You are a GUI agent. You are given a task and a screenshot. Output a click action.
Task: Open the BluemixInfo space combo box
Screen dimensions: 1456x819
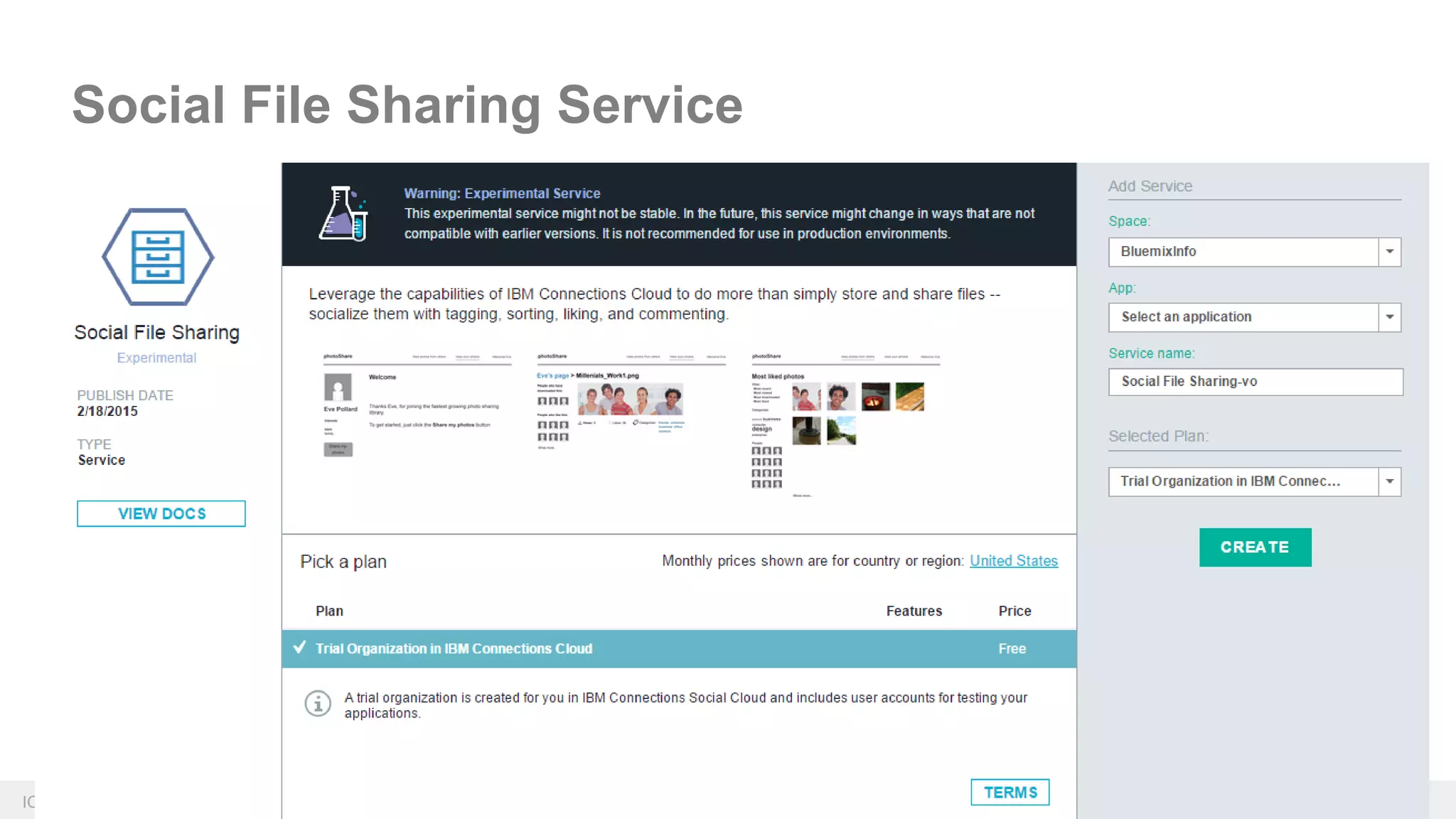click(1255, 252)
